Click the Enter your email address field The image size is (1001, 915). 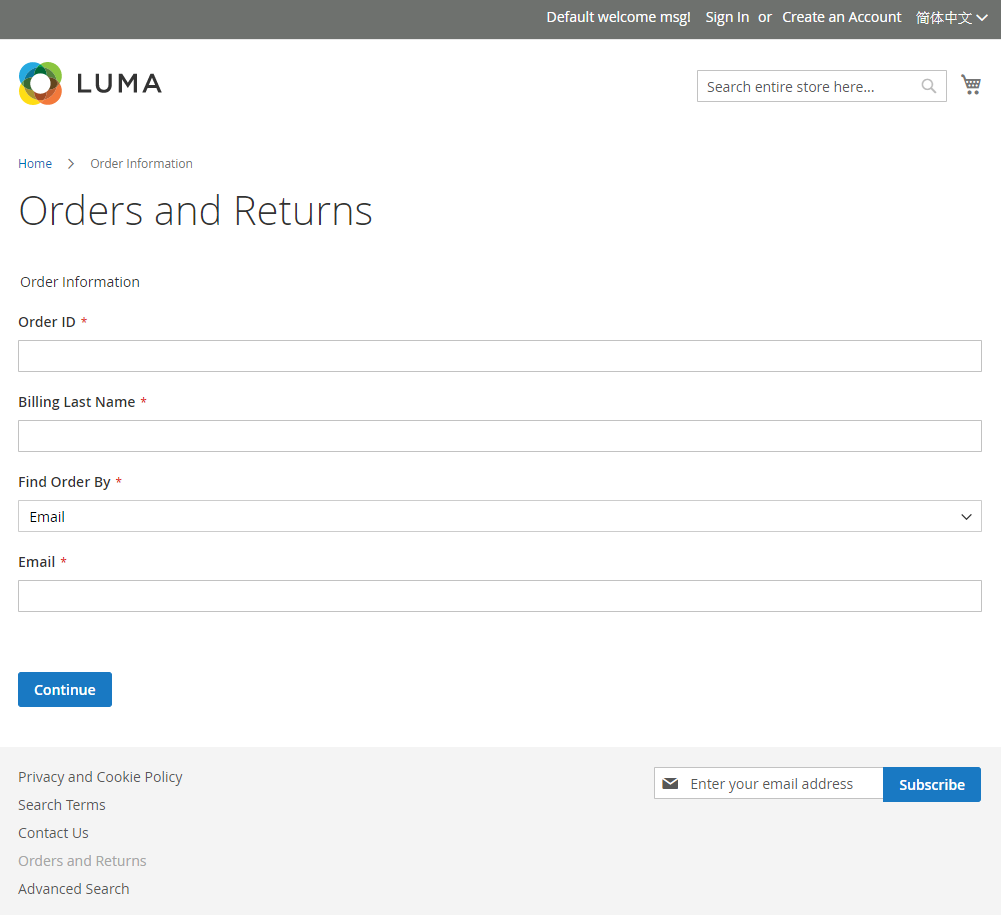click(780, 783)
